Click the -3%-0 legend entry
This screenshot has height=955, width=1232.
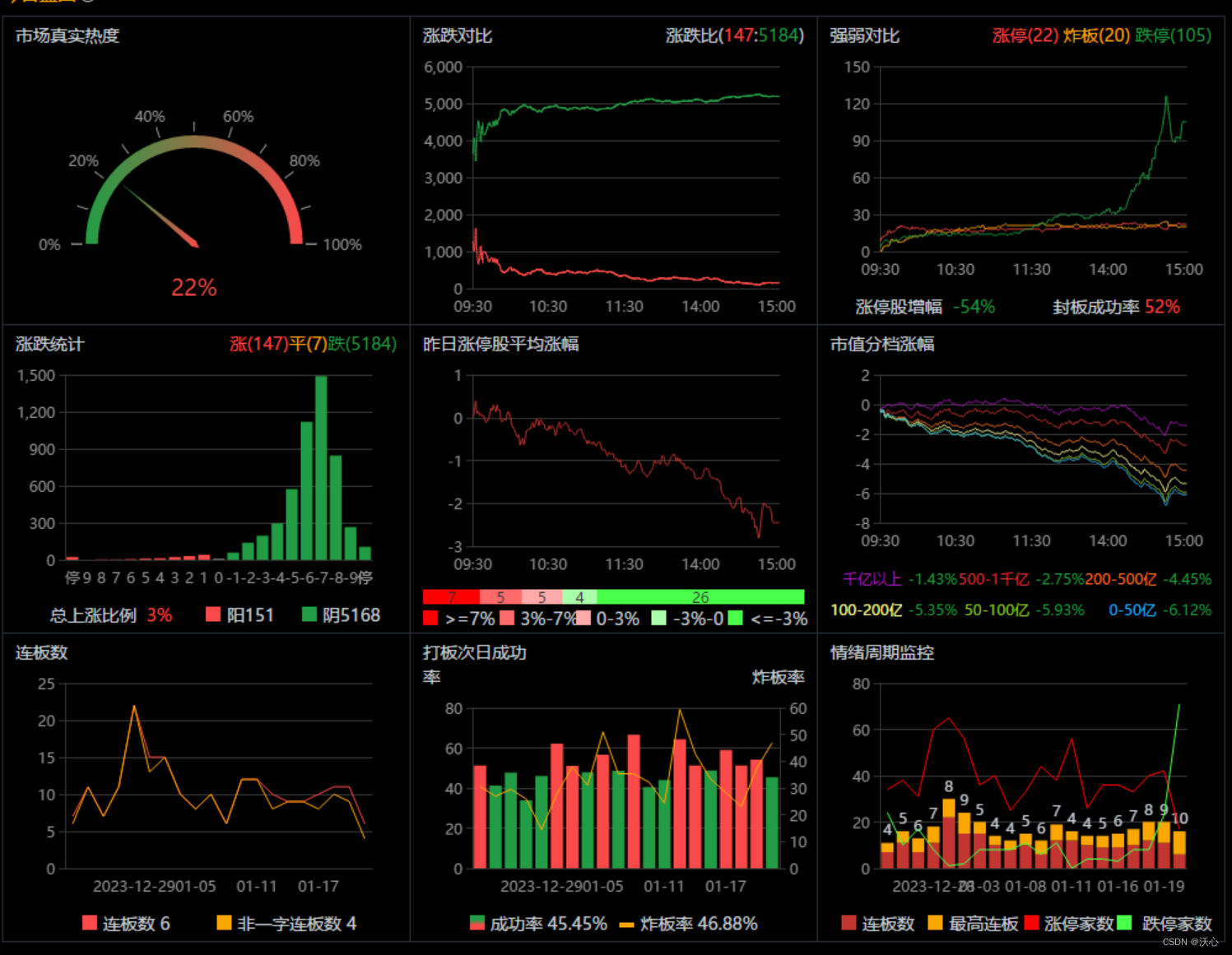(x=687, y=618)
